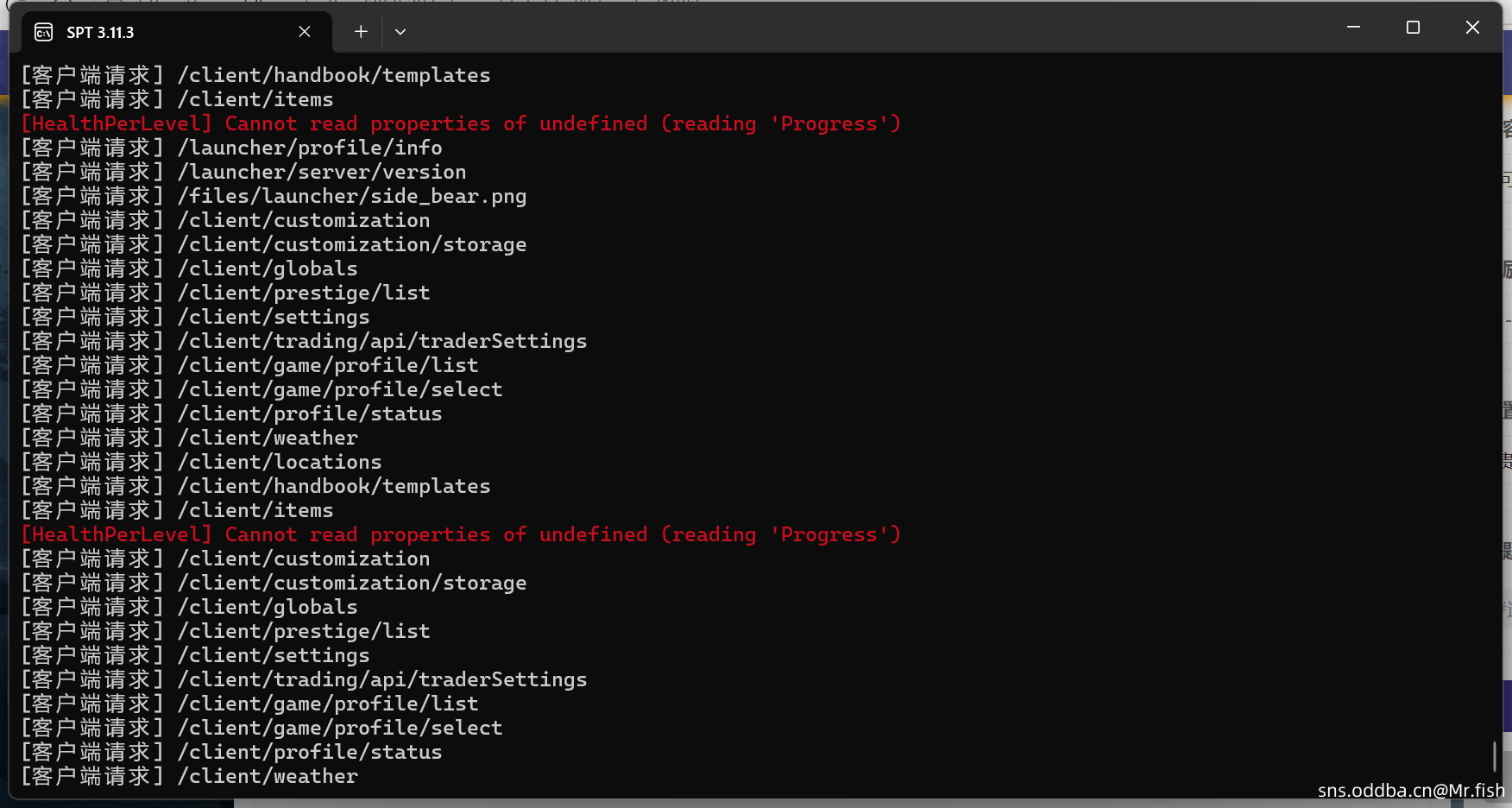
Task: Click the sns.oddba.cn@Mr.fish watermark text
Action: tap(1411, 790)
